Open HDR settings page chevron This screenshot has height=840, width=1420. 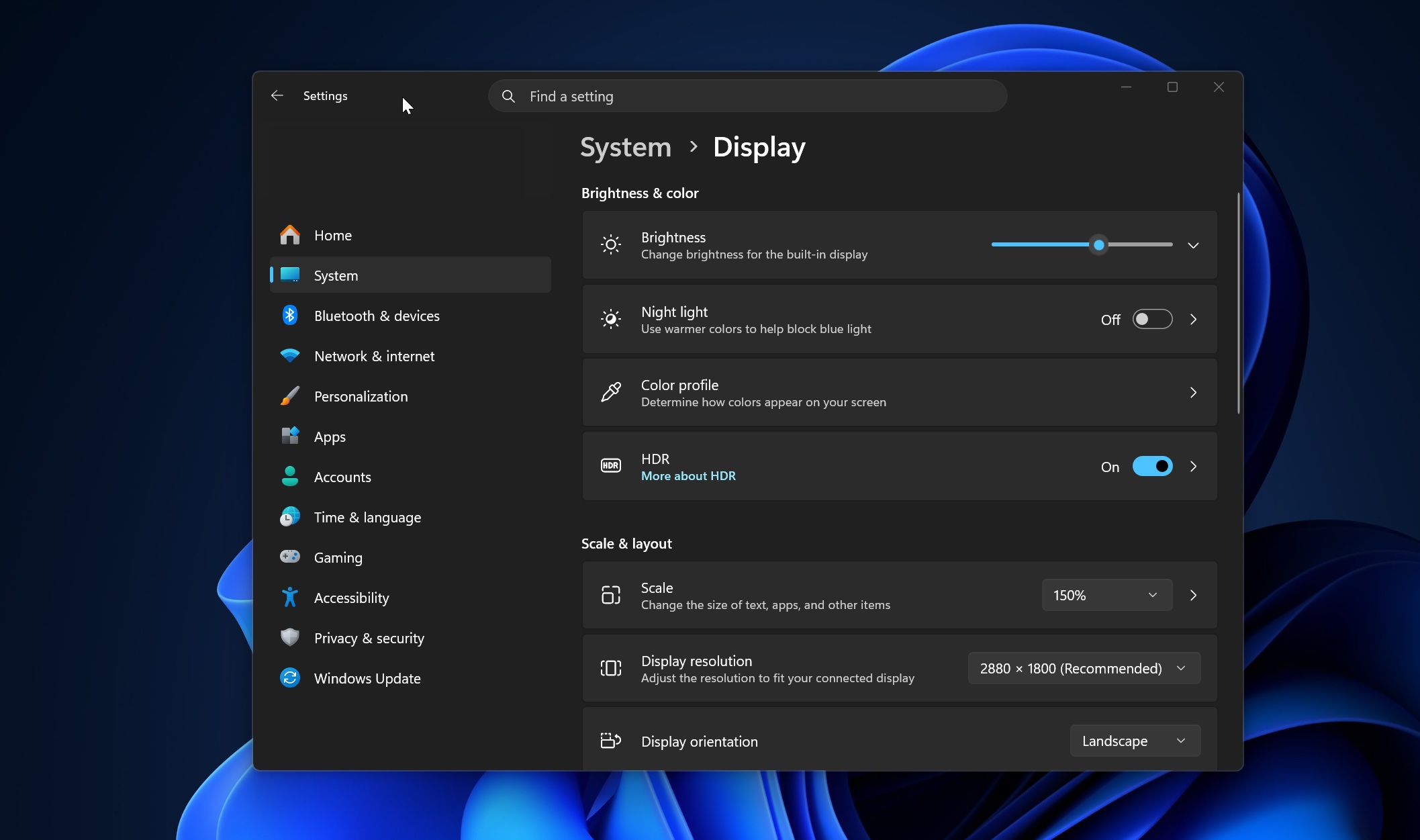point(1193,466)
